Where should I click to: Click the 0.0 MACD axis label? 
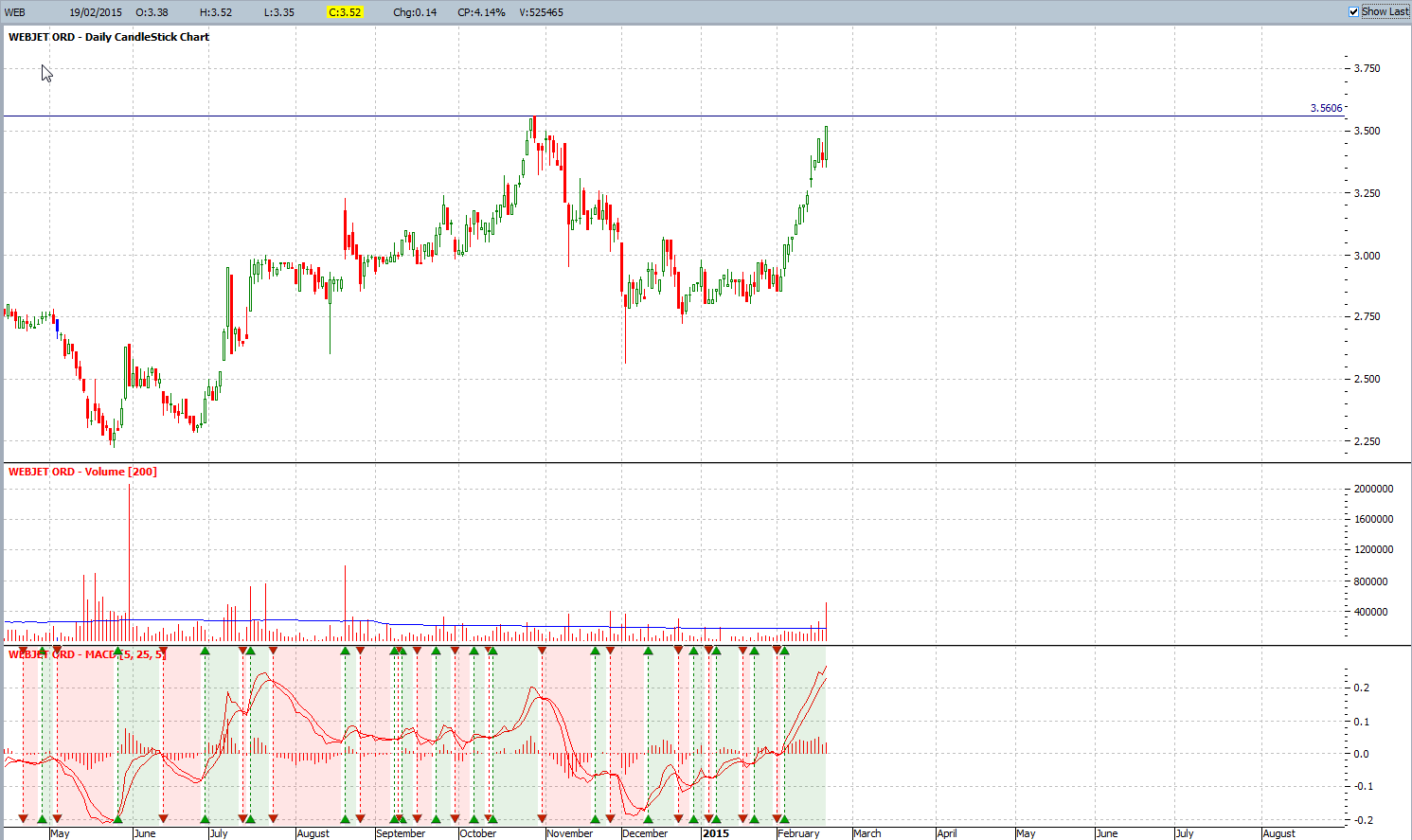click(x=1361, y=754)
